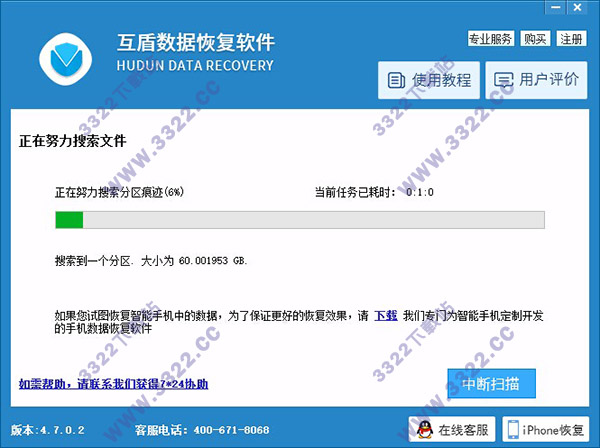This screenshot has width=600, height=448.
Task: Follow the 下载 download link
Action: coord(386,316)
